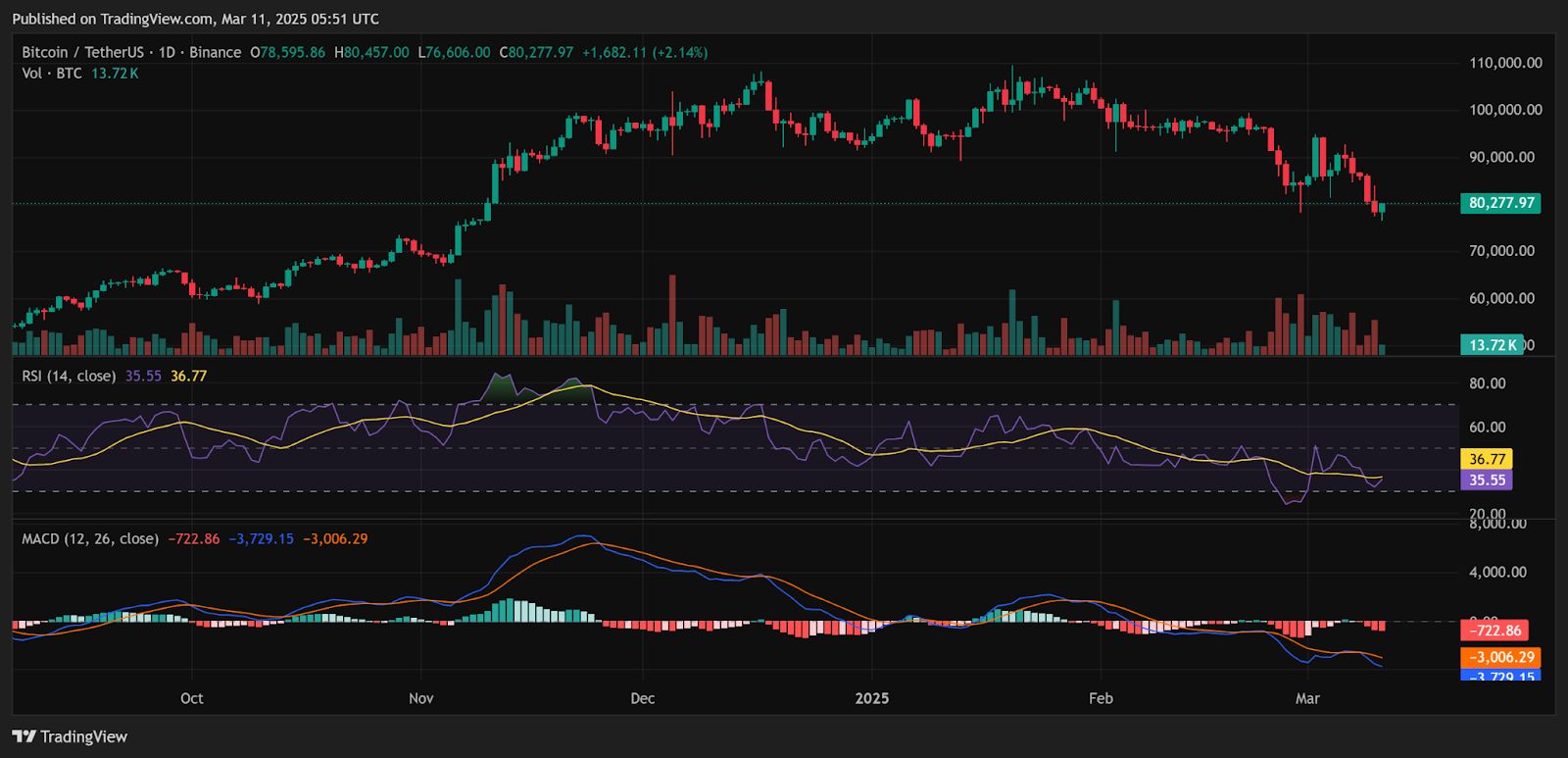The width and height of the screenshot is (1568, 758).
Task: Click the 2025 label on time axis
Action: (x=871, y=698)
